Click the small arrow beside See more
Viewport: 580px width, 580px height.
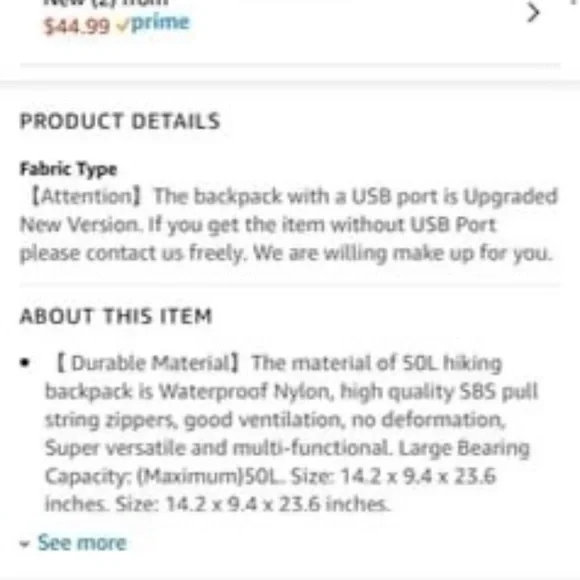(x=24, y=544)
